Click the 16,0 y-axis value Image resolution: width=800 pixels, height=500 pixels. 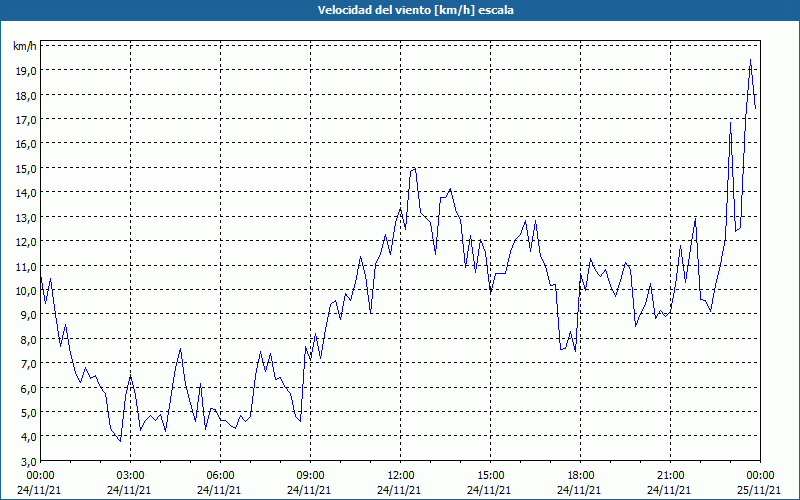pos(27,144)
